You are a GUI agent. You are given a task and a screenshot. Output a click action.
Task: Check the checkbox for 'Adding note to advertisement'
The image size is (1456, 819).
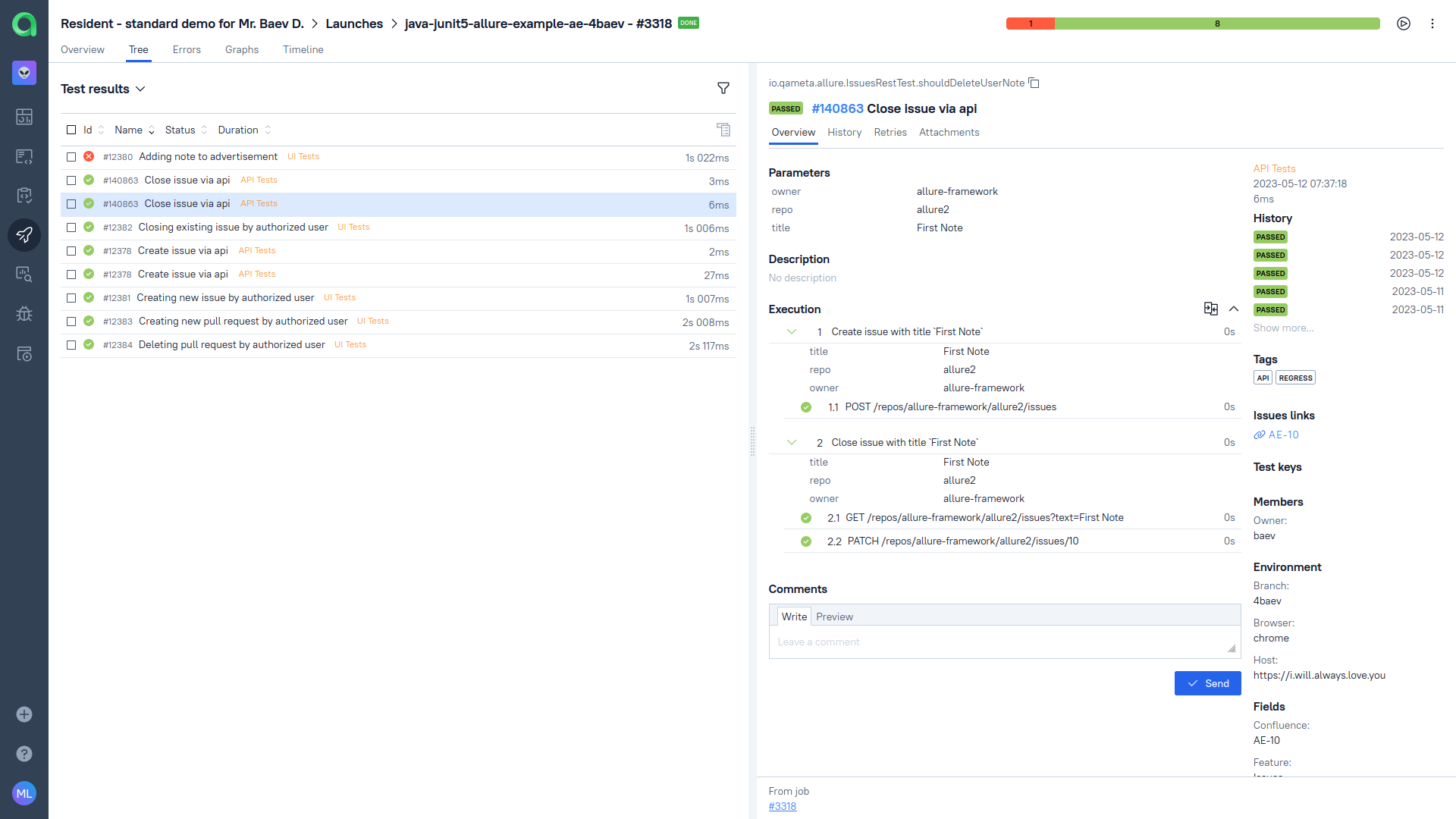[71, 157]
